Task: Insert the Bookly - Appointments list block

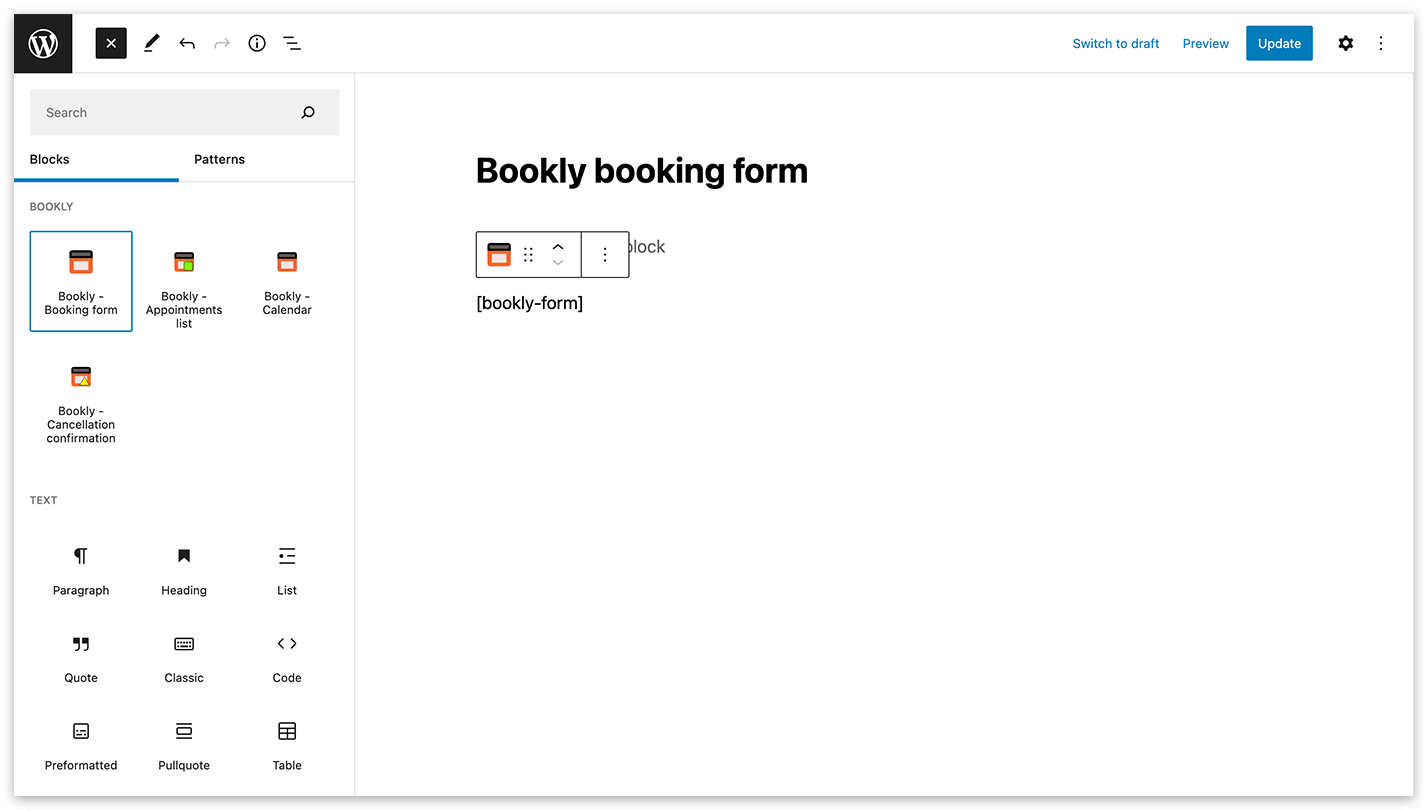Action: [x=184, y=288]
